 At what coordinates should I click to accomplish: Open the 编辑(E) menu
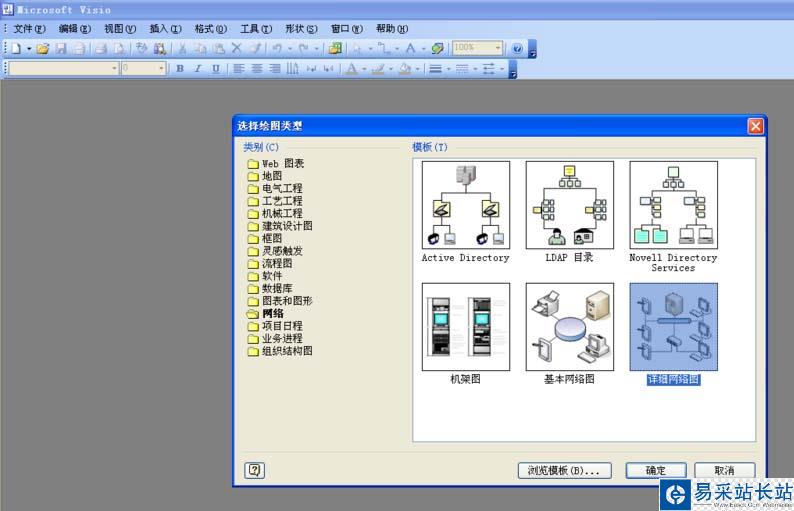(74, 29)
